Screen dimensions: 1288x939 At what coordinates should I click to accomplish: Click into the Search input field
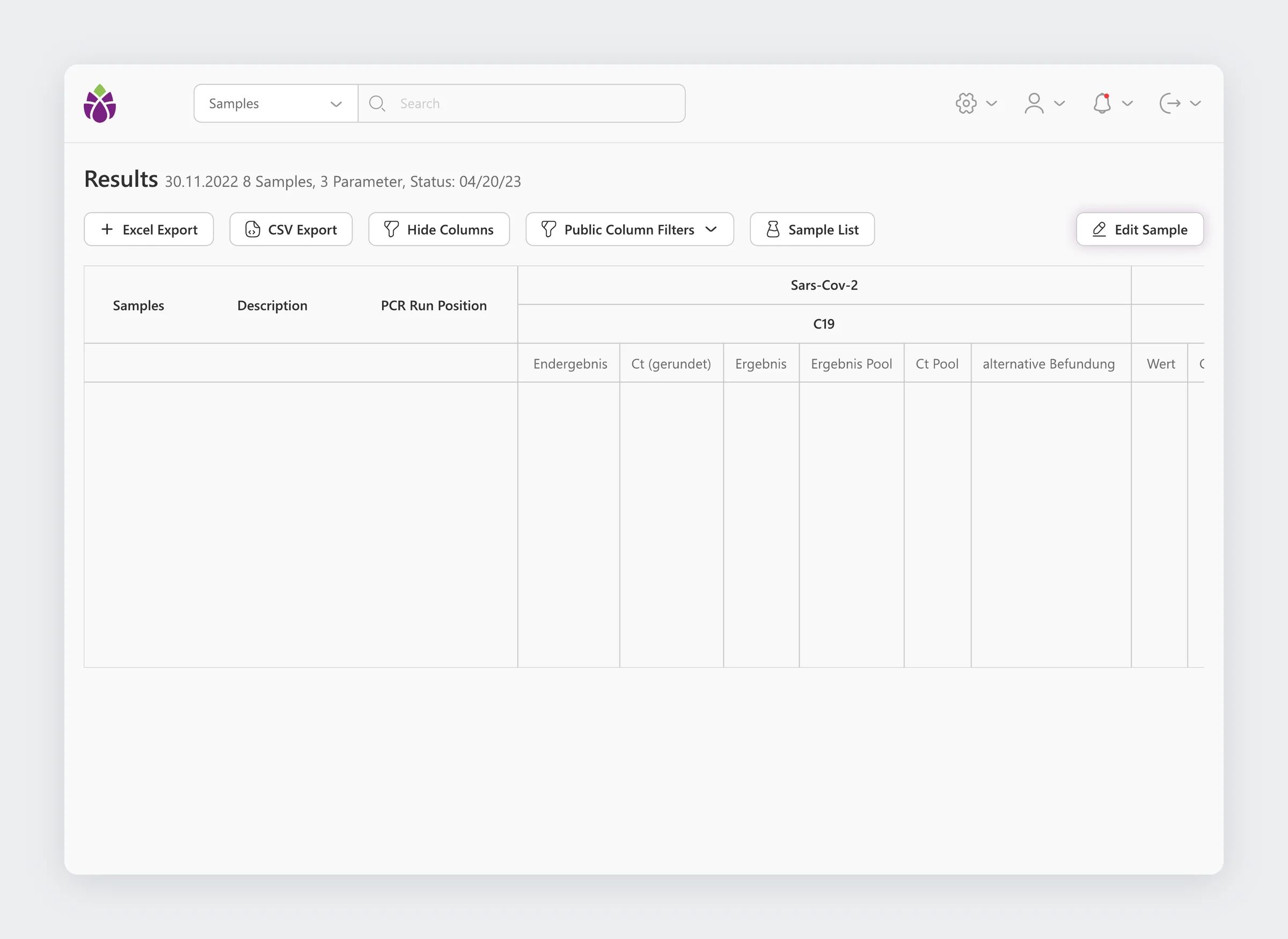click(522, 104)
